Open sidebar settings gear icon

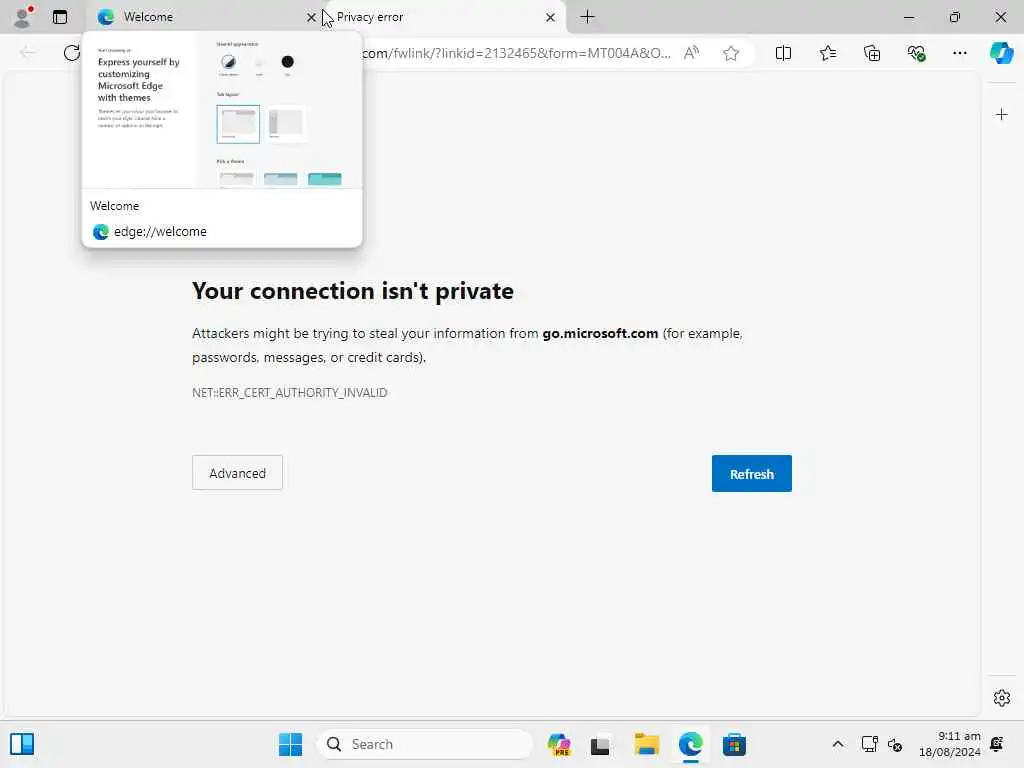pos(1002,698)
